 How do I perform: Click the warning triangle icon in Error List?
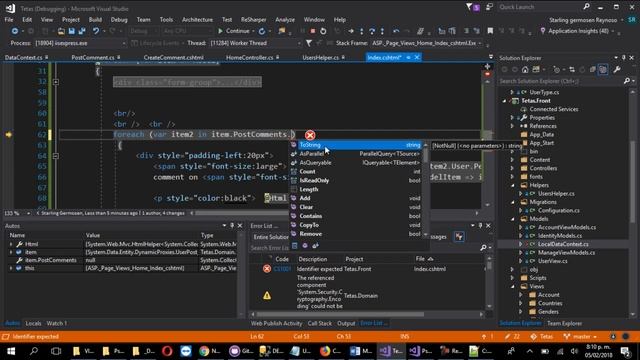(267, 295)
